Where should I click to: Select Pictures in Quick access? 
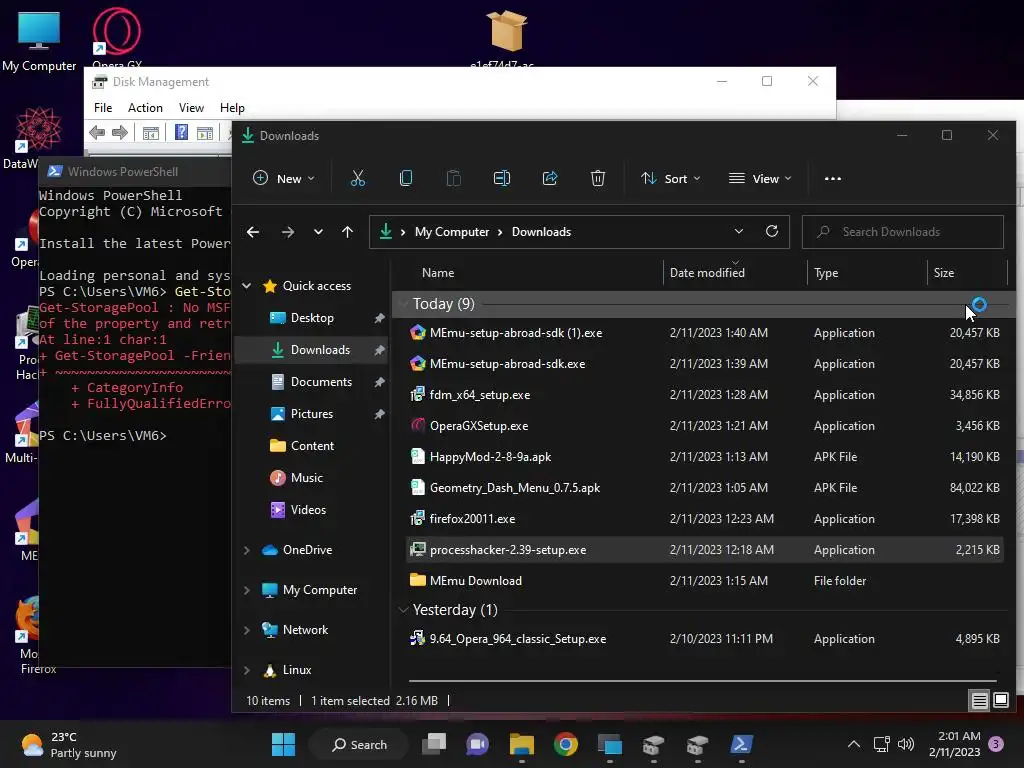tap(312, 414)
